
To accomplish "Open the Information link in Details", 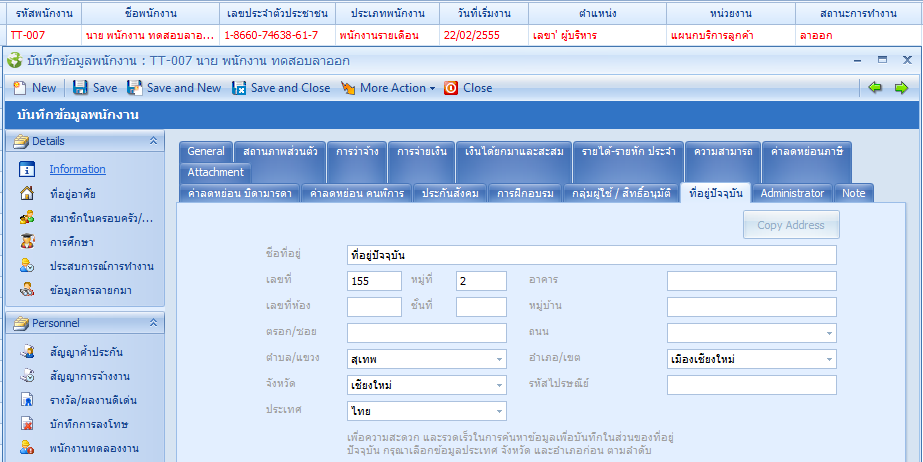I will point(78,169).
